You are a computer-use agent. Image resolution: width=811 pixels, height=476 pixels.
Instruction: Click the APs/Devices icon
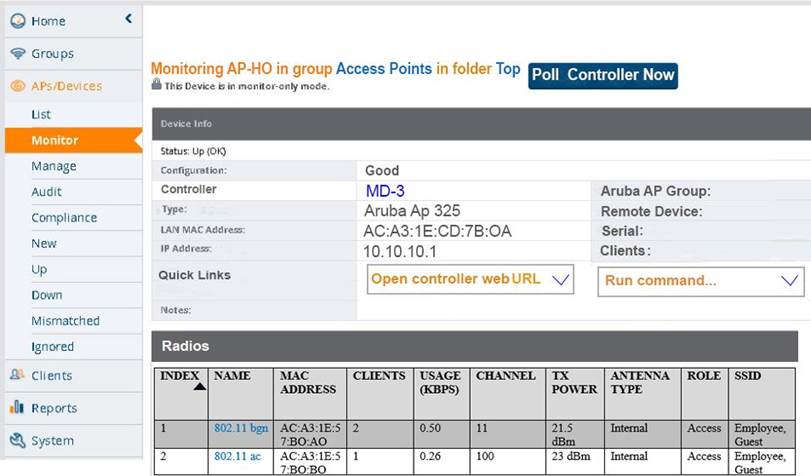17,86
